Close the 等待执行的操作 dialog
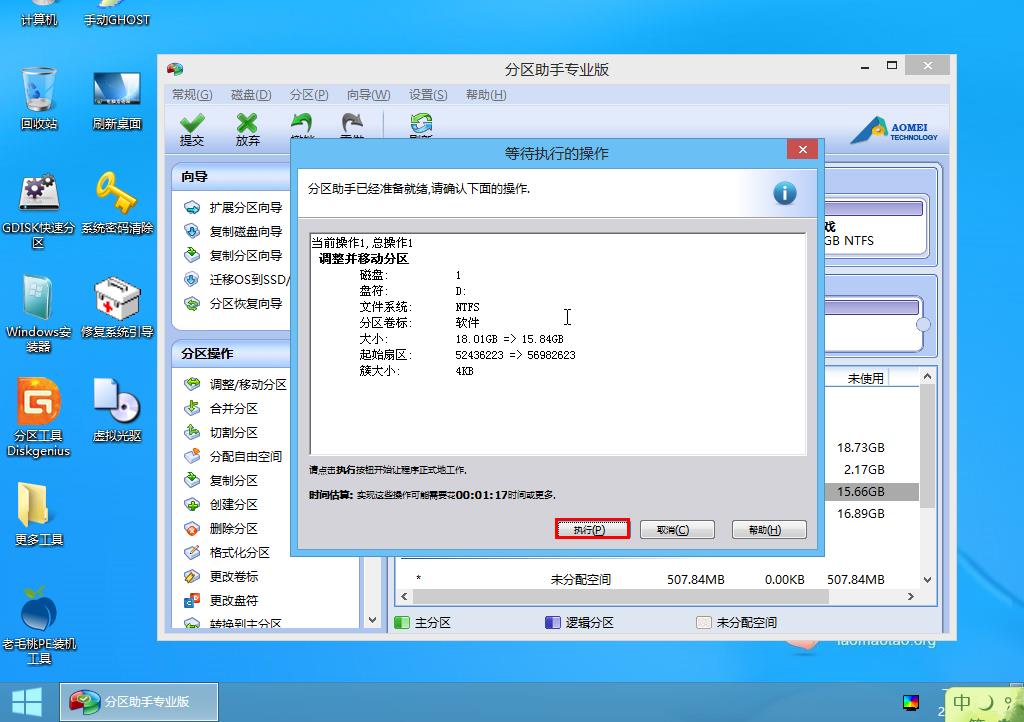The image size is (1024, 722). (x=802, y=151)
